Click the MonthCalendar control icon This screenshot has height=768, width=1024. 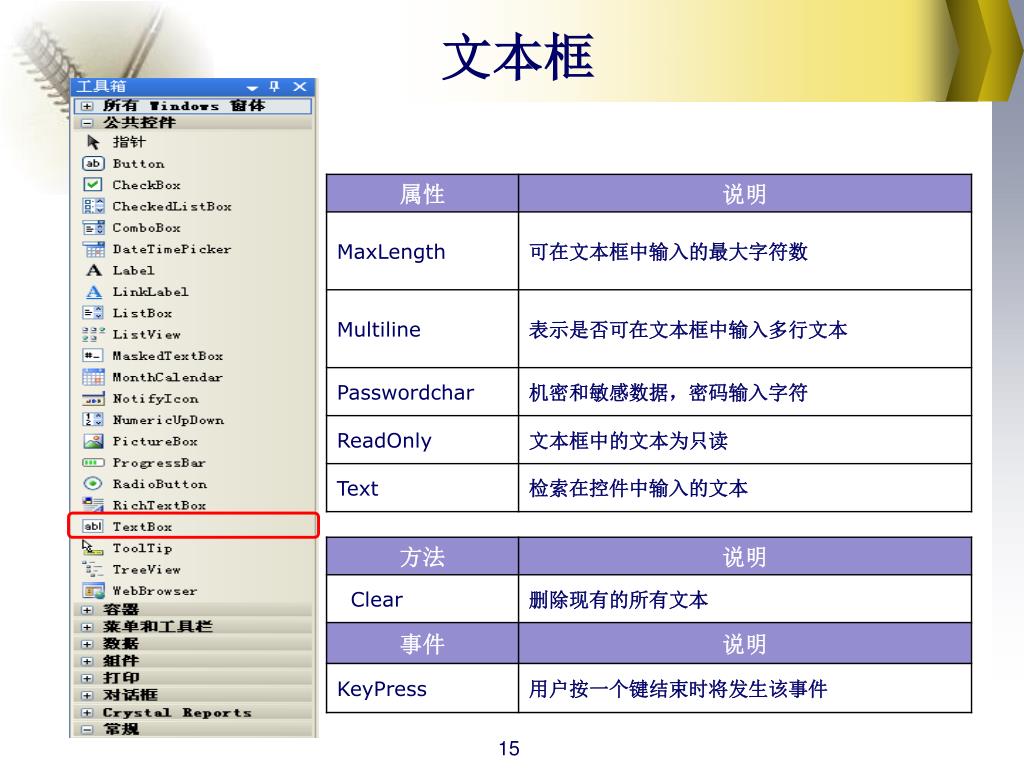93,377
